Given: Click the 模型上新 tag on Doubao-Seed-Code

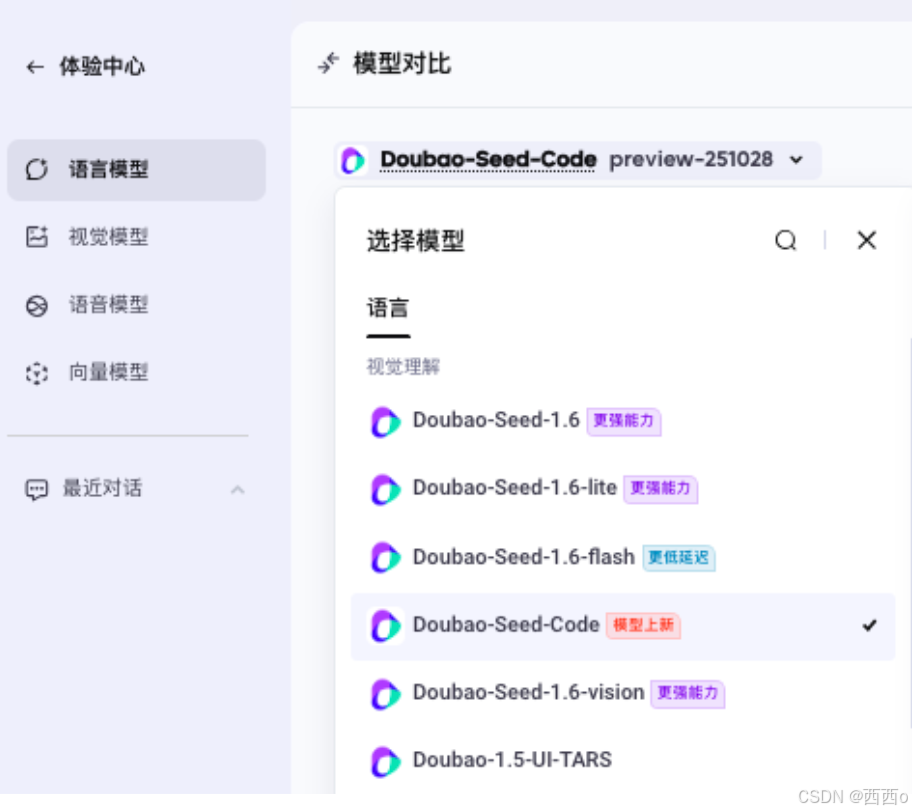Looking at the screenshot, I should point(643,626).
